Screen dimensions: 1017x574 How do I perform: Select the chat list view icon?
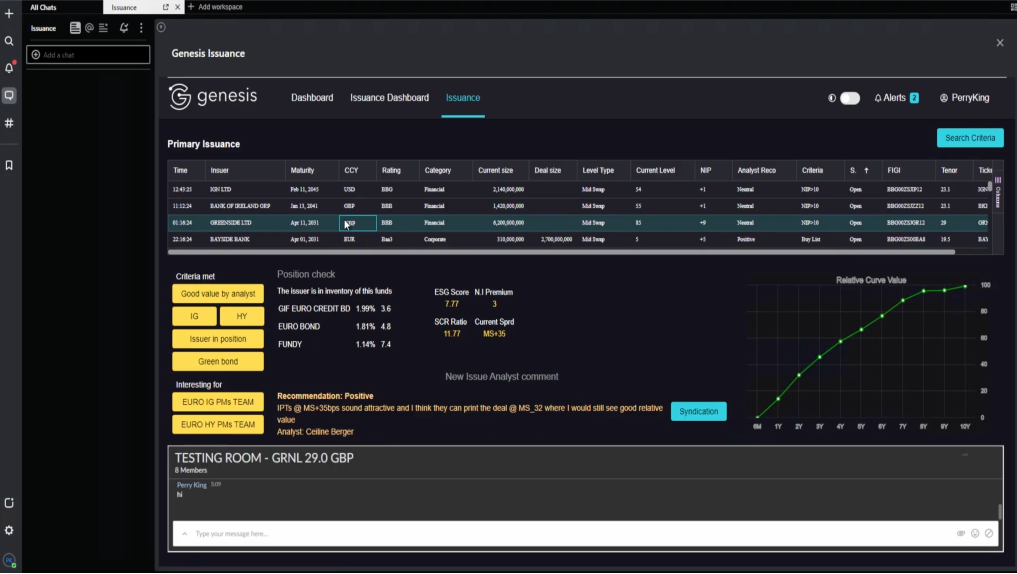point(75,28)
